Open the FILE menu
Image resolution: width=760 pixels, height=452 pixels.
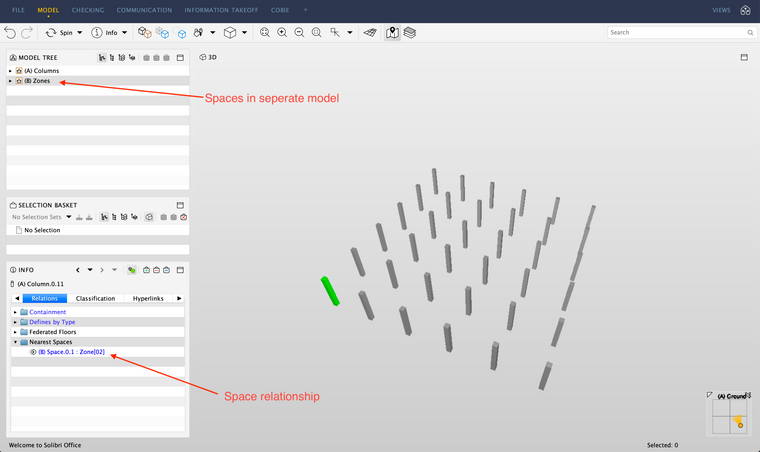(x=18, y=10)
